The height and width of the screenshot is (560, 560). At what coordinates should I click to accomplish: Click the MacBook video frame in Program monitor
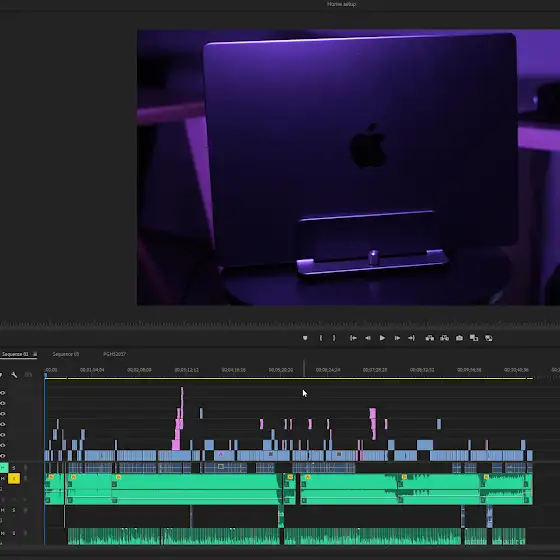pyautogui.click(x=348, y=167)
